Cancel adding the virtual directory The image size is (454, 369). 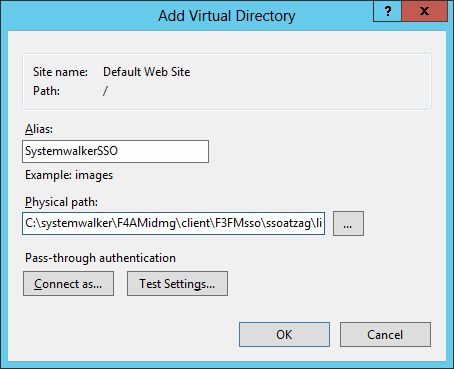(x=385, y=334)
